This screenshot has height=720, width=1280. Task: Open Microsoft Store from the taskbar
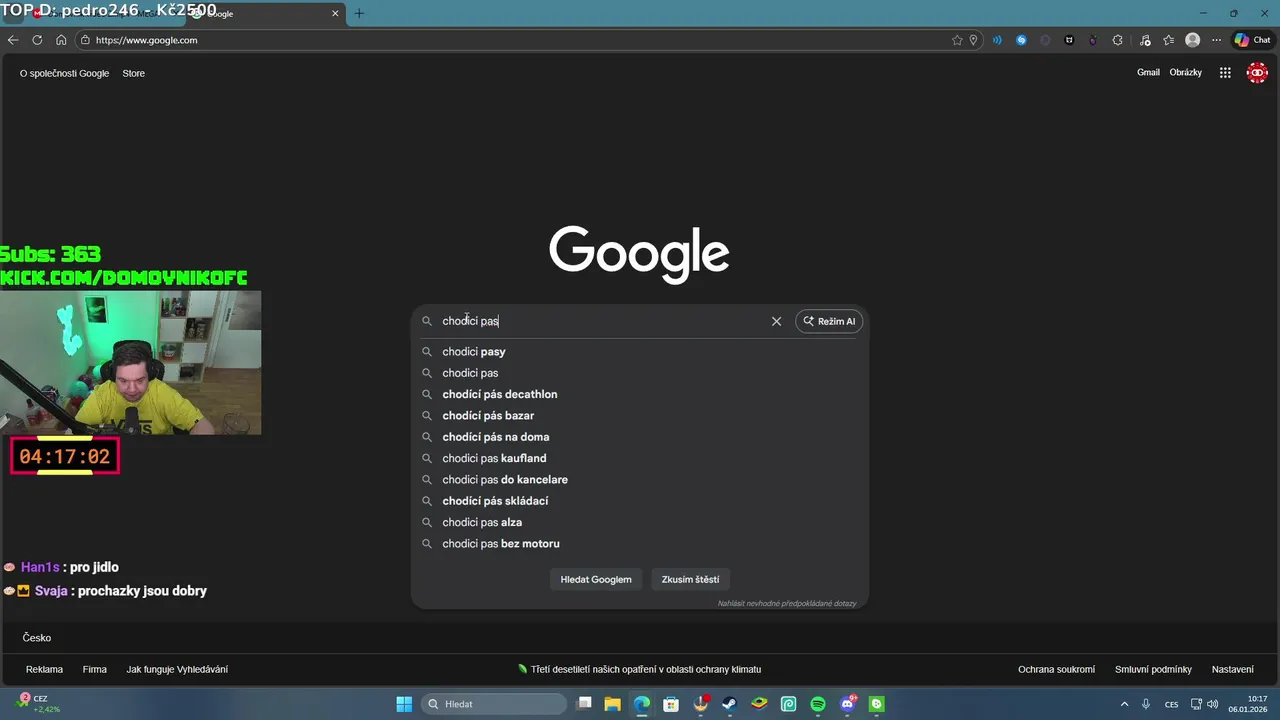point(671,704)
